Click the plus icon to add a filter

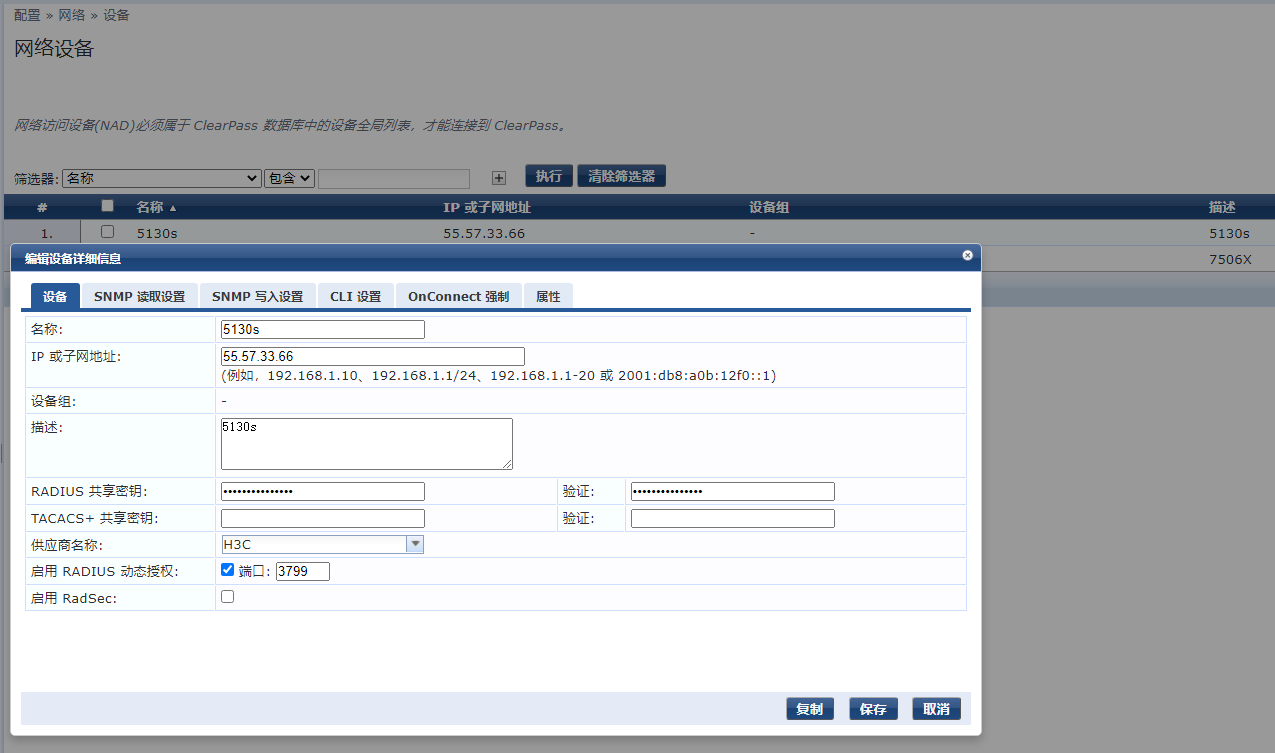pos(499,178)
